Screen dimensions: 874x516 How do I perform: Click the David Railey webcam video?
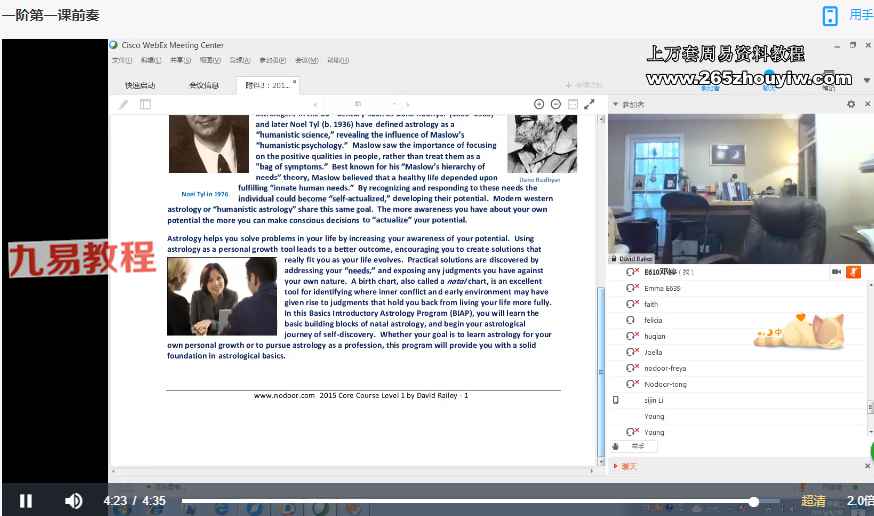click(741, 189)
